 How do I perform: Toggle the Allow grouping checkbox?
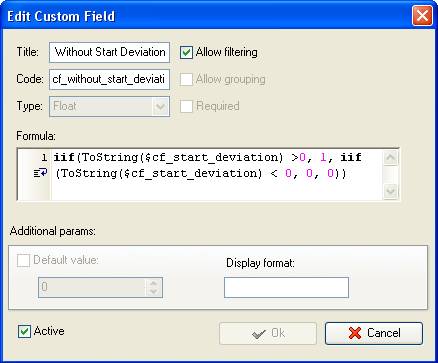click(186, 79)
